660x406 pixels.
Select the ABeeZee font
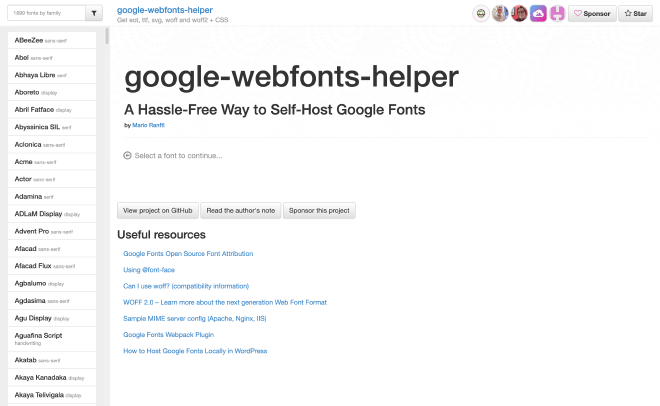point(30,38)
